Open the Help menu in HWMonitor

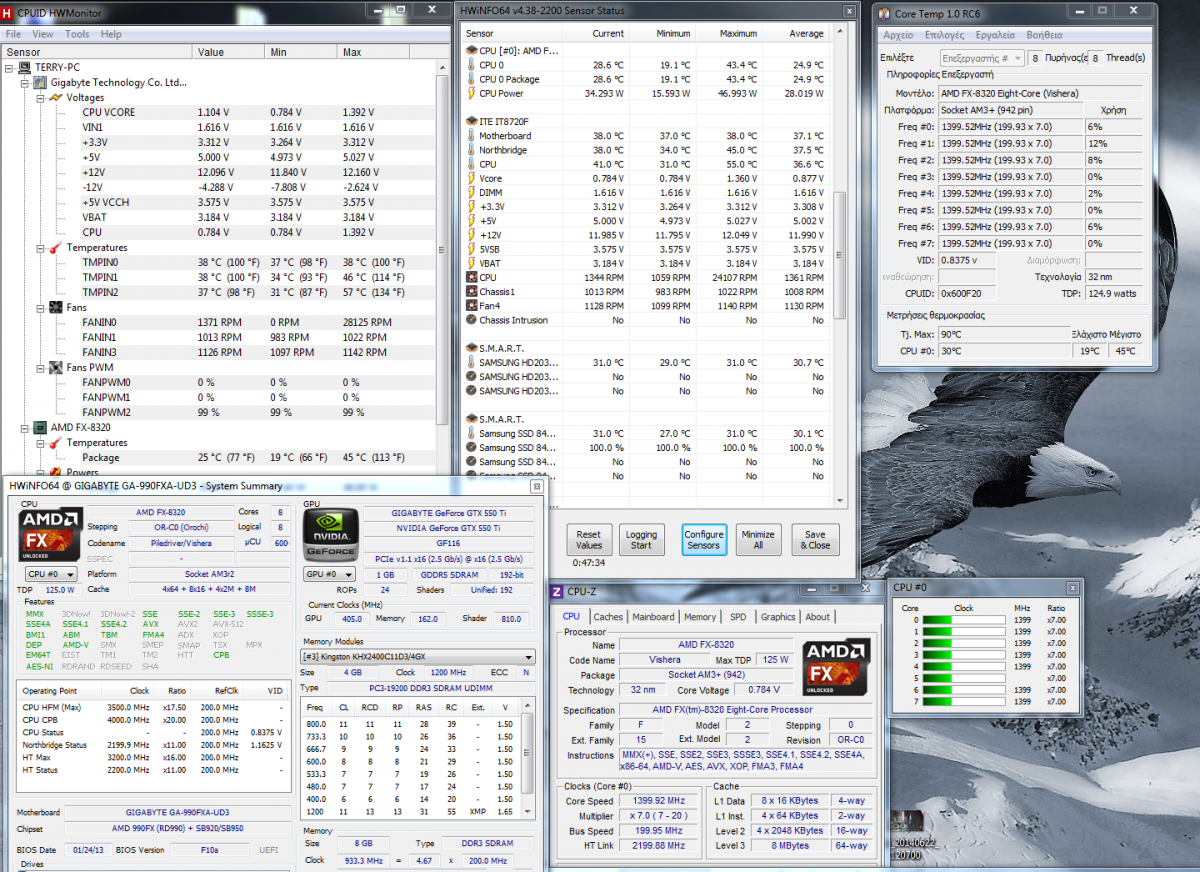110,34
